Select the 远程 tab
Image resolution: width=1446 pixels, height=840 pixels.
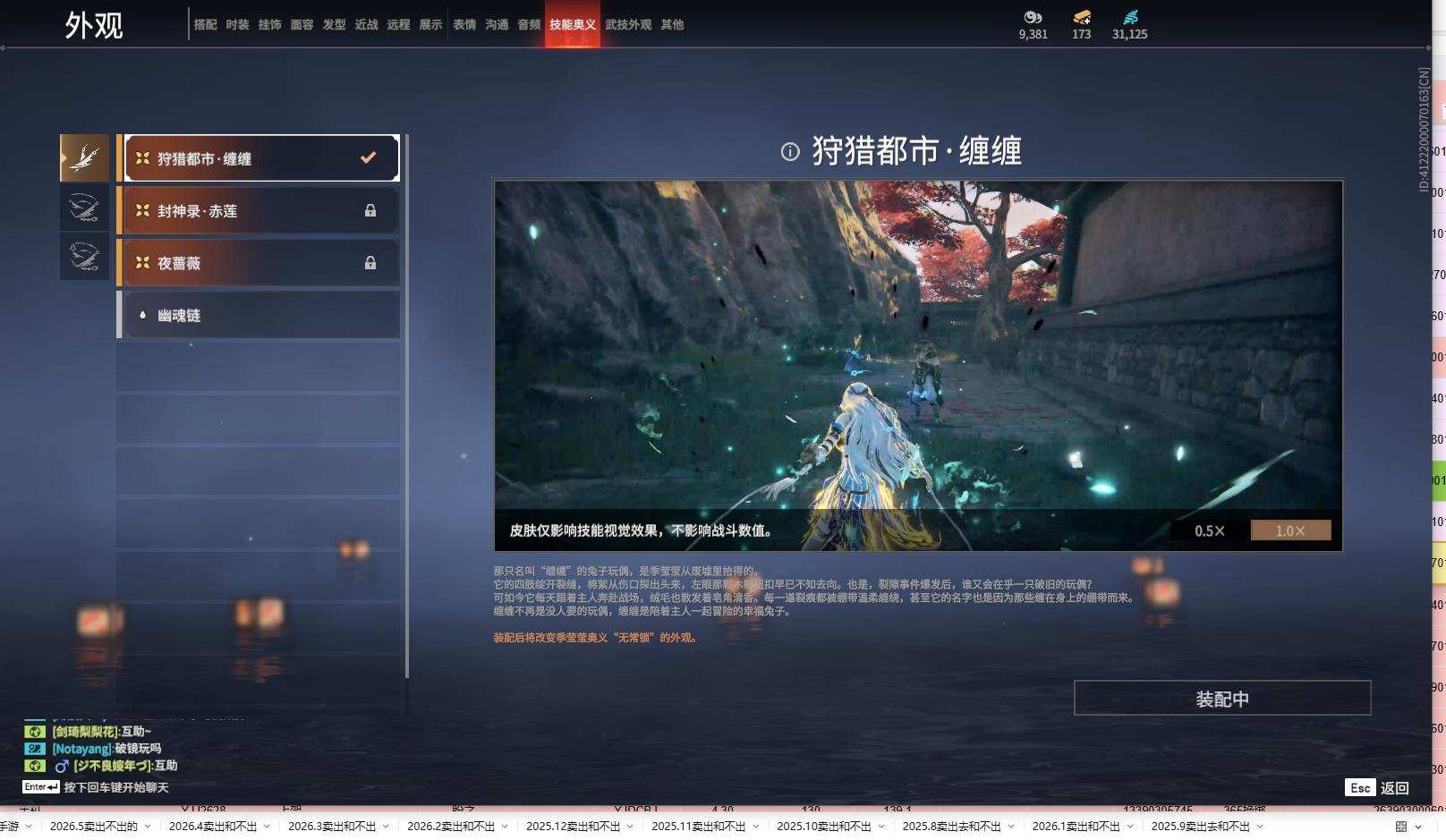coord(398,25)
